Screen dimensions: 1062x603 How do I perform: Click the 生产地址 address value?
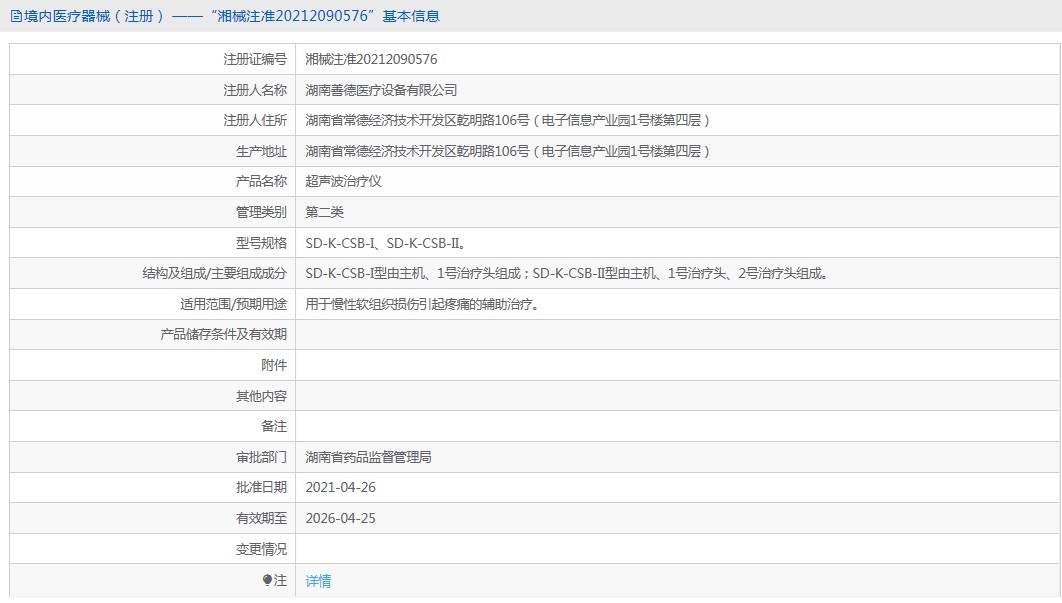[507, 151]
